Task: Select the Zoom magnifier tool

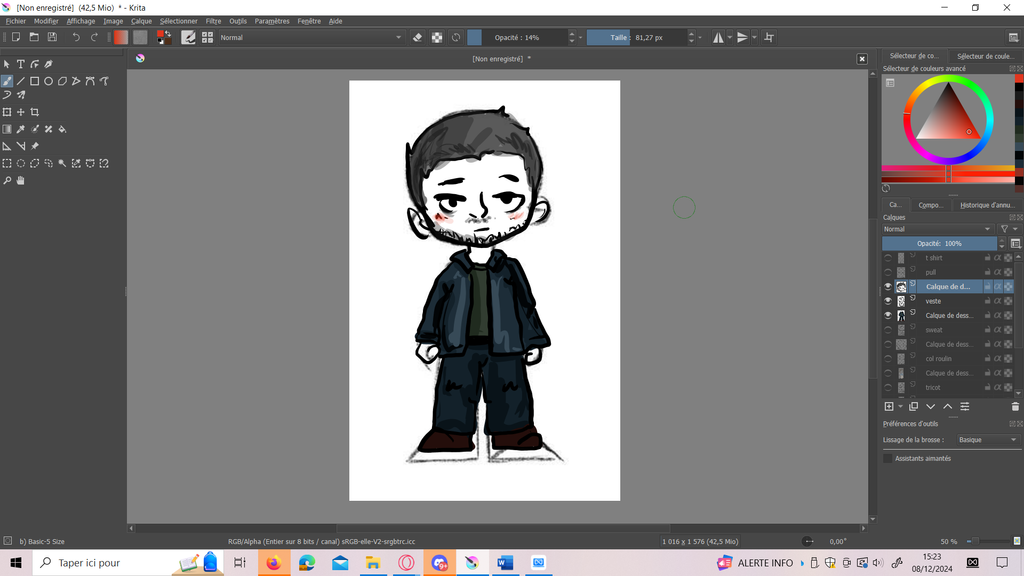Action: coord(7,181)
